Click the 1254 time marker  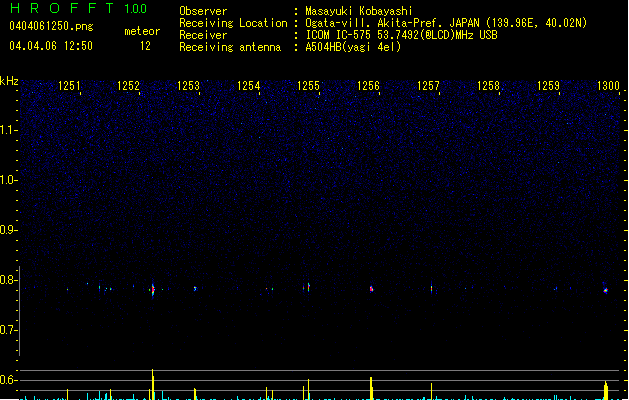pos(248,86)
